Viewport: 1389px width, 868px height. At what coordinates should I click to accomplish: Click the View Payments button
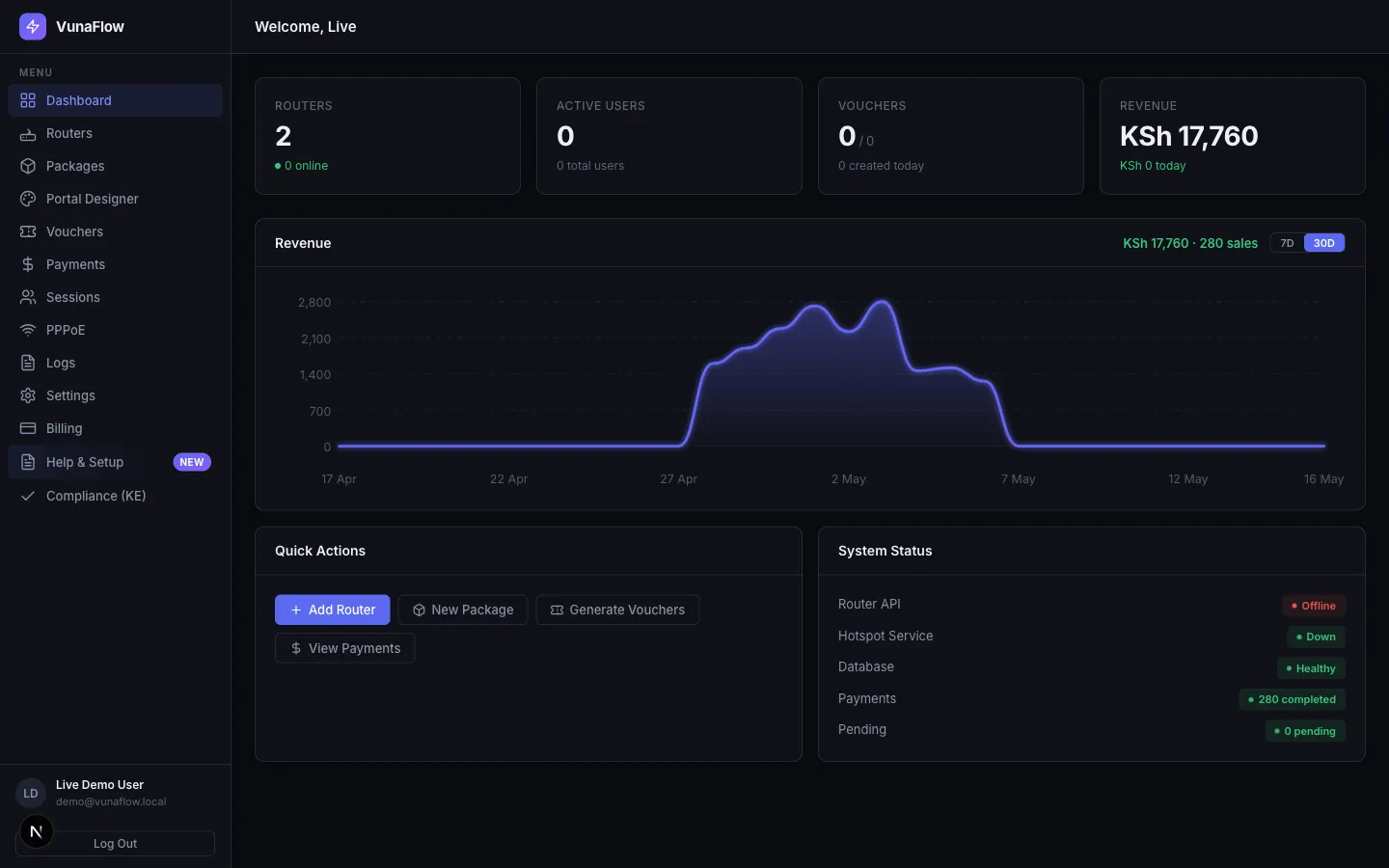point(345,648)
